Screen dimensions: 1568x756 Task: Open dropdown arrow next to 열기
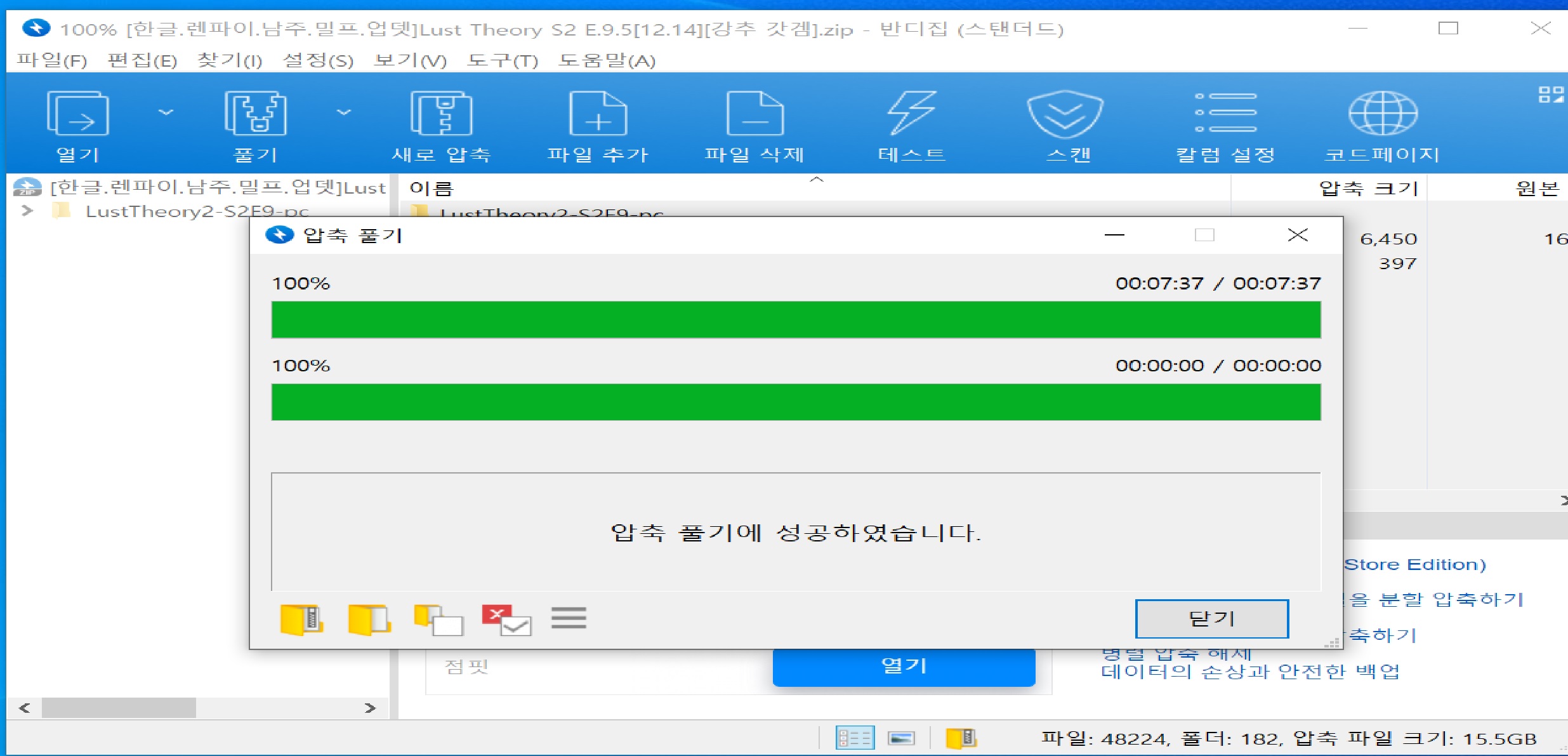(166, 112)
